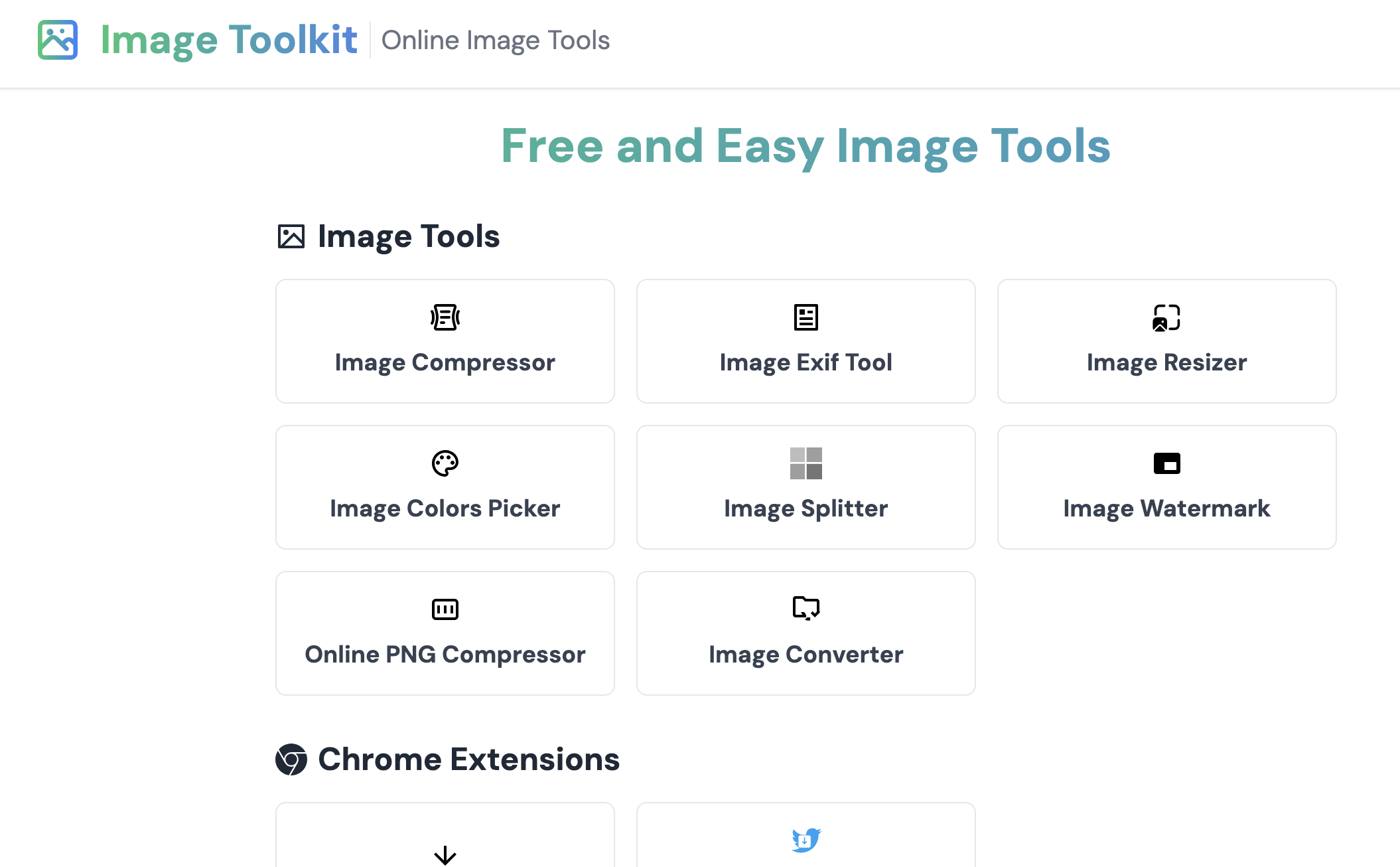The width and height of the screenshot is (1400, 867).
Task: Click the resize icon above Image Resizer
Action: 1166,317
